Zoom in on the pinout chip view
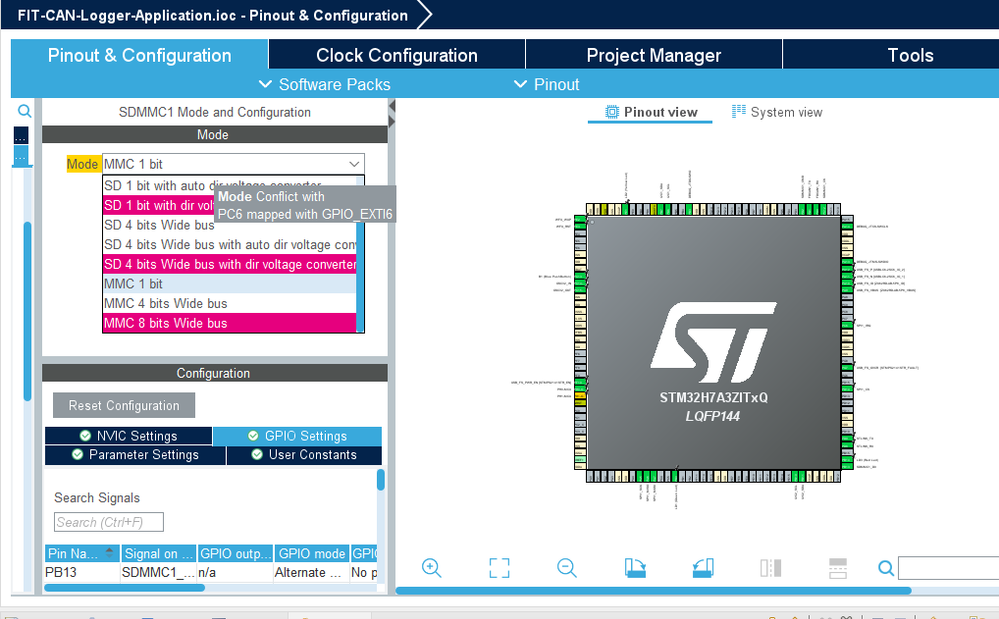 pyautogui.click(x=431, y=567)
